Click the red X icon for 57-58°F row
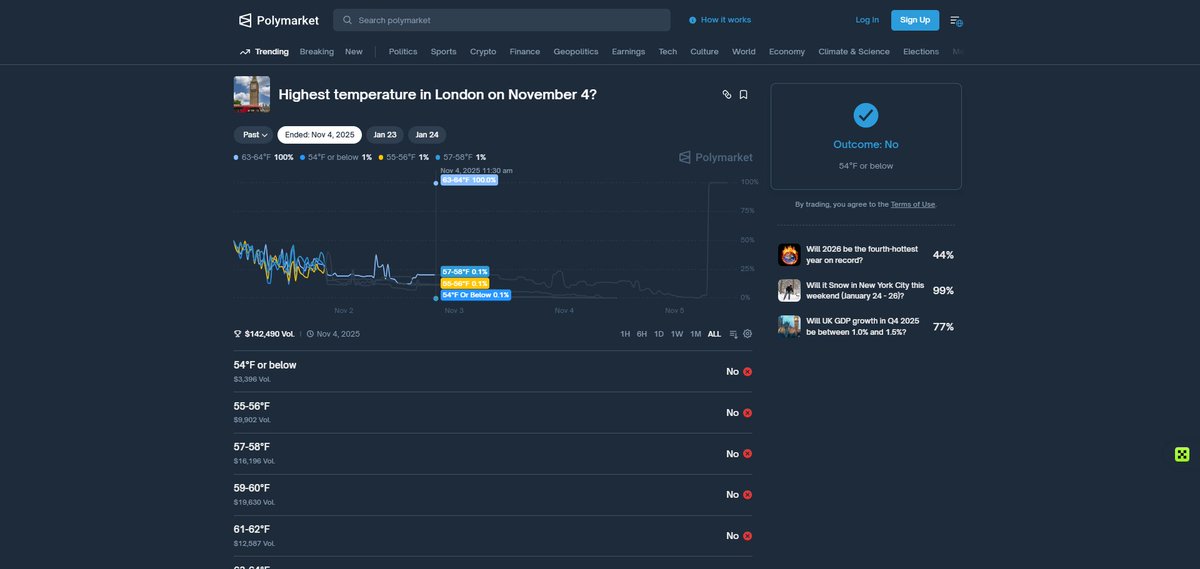The height and width of the screenshot is (569, 1200). pos(747,454)
